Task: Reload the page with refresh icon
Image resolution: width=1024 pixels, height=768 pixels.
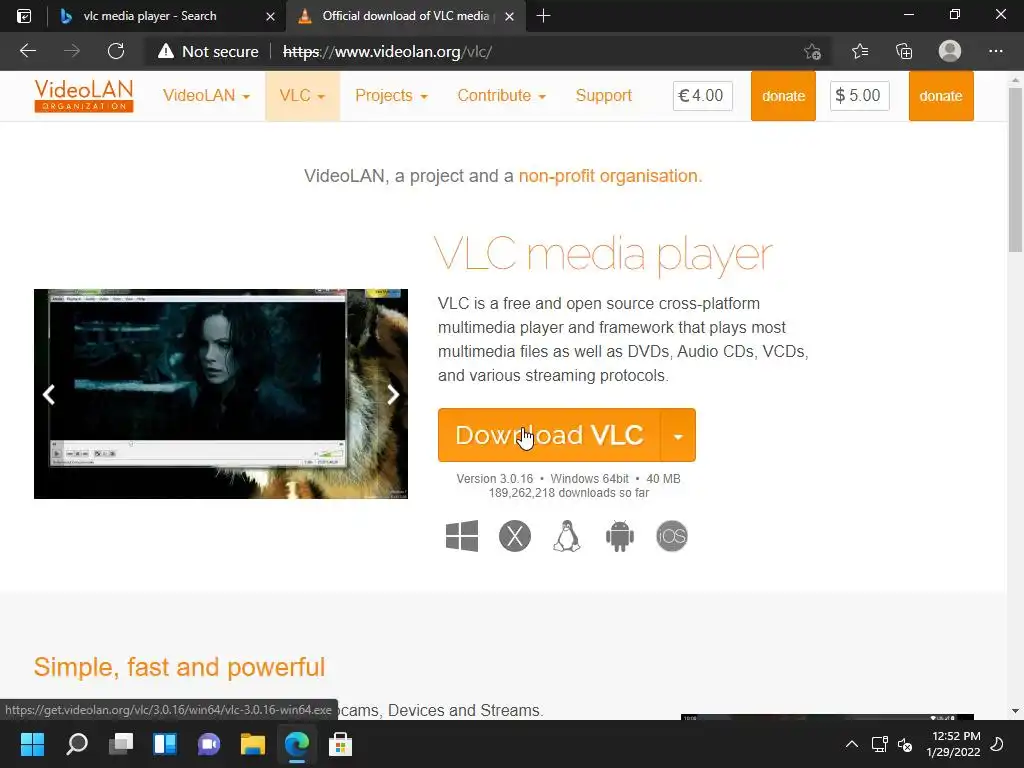Action: [116, 51]
